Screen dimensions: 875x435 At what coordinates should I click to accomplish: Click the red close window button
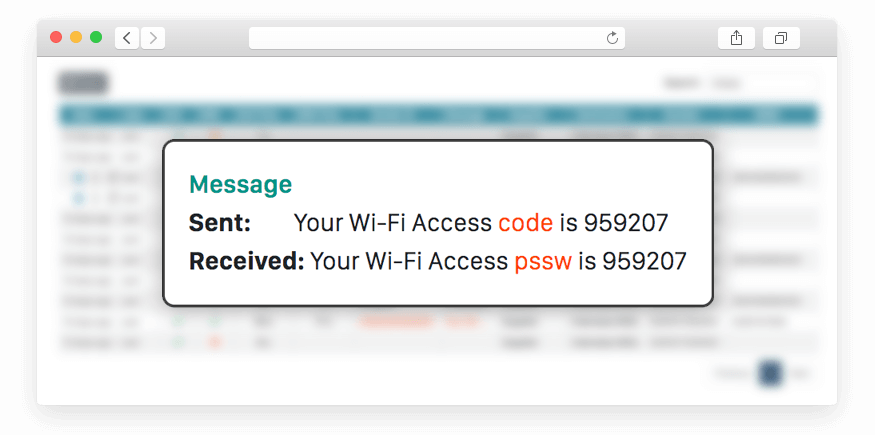tap(56, 37)
